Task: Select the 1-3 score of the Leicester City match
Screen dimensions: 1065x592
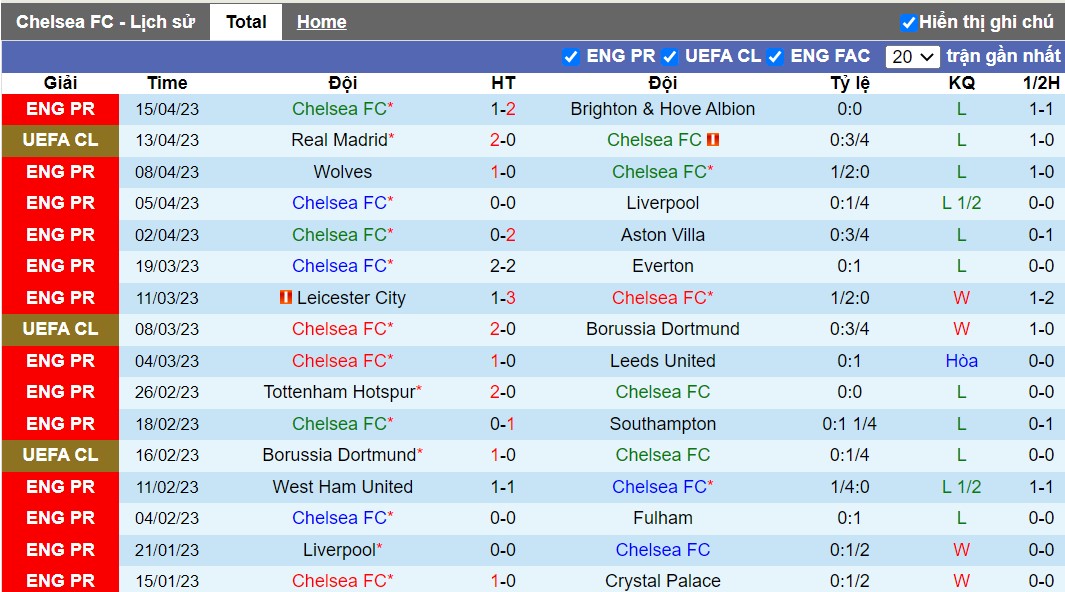Action: click(x=503, y=297)
